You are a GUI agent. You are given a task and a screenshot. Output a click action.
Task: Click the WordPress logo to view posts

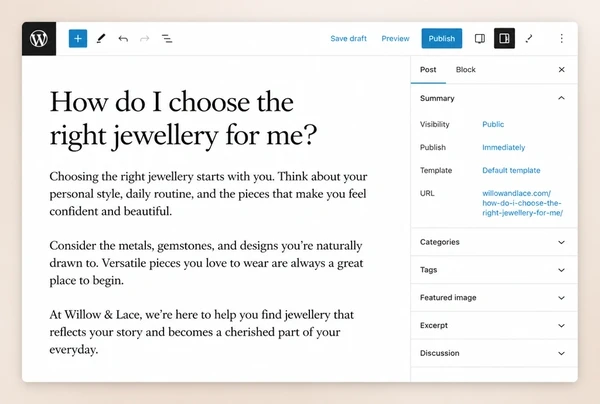pos(39,39)
